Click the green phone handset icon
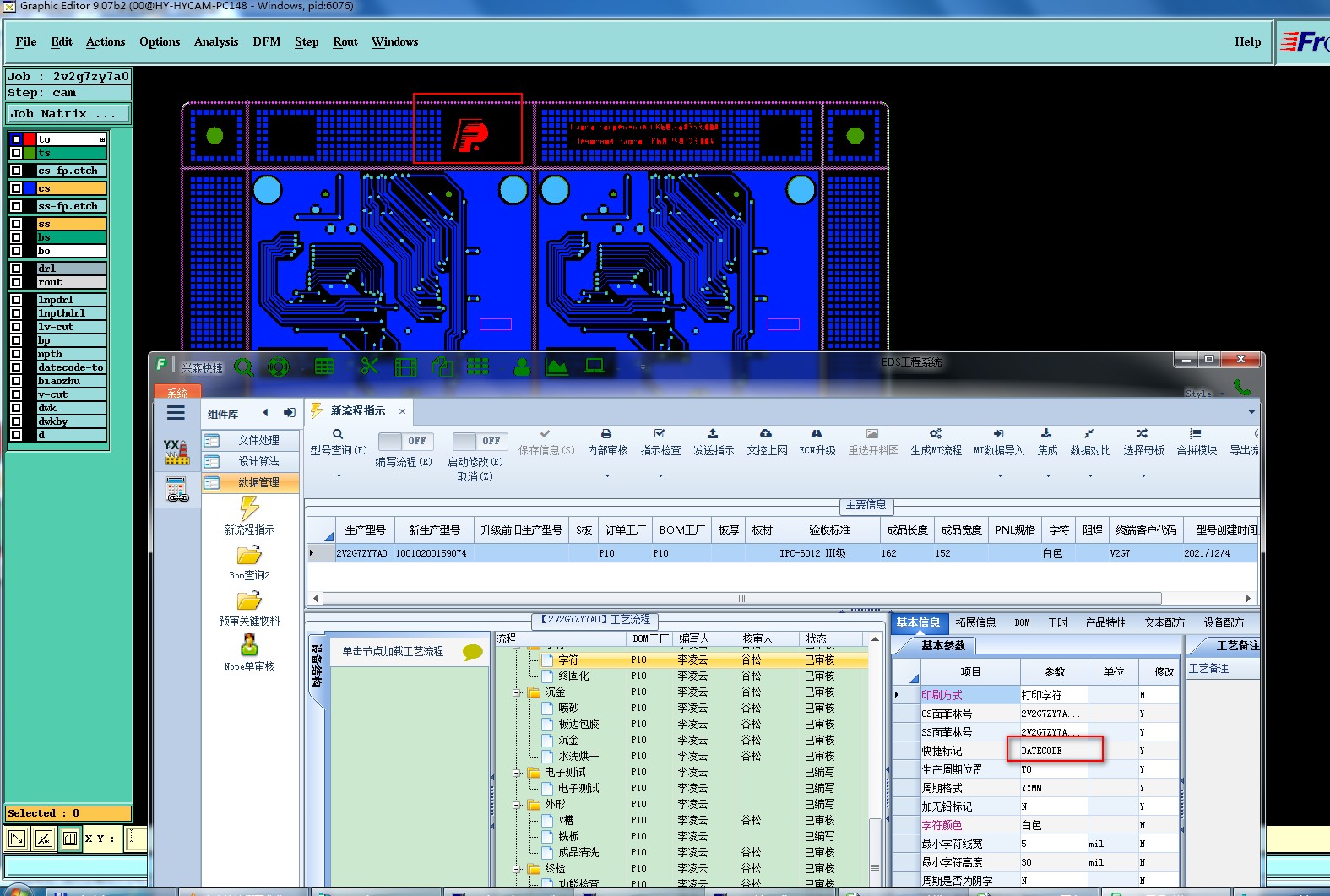 tap(1242, 387)
